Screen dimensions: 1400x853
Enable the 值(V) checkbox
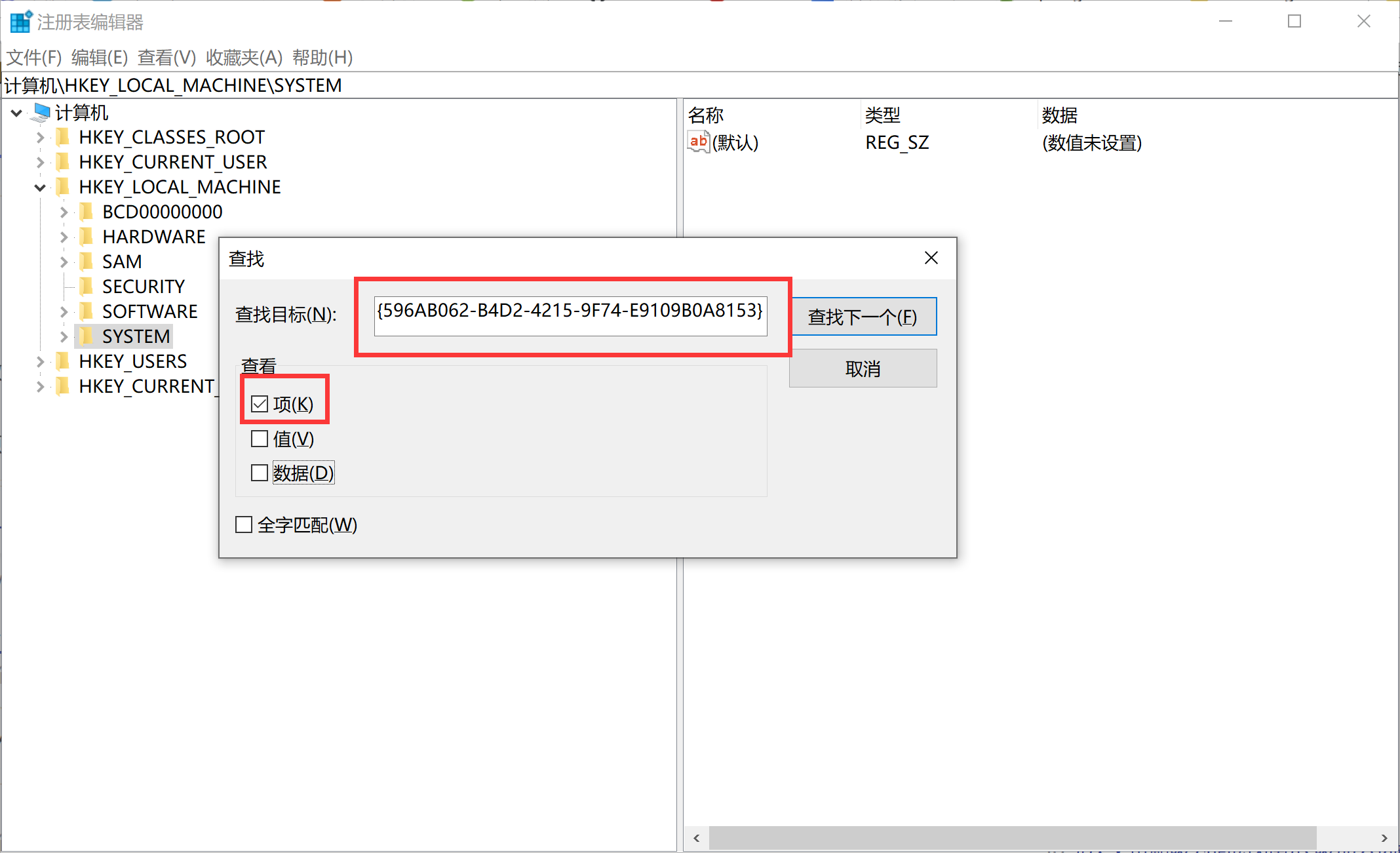pos(260,439)
